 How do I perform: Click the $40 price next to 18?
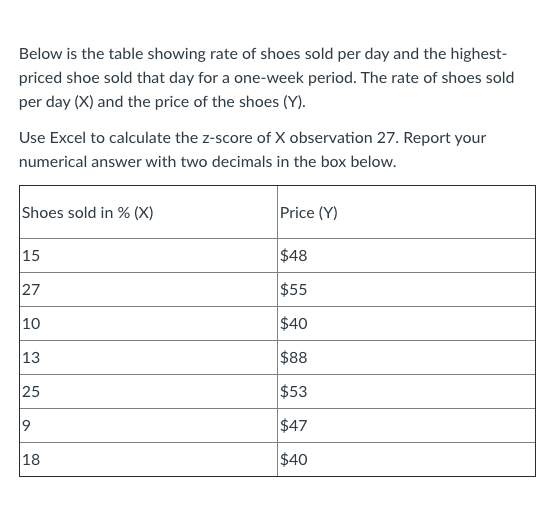pos(406,459)
